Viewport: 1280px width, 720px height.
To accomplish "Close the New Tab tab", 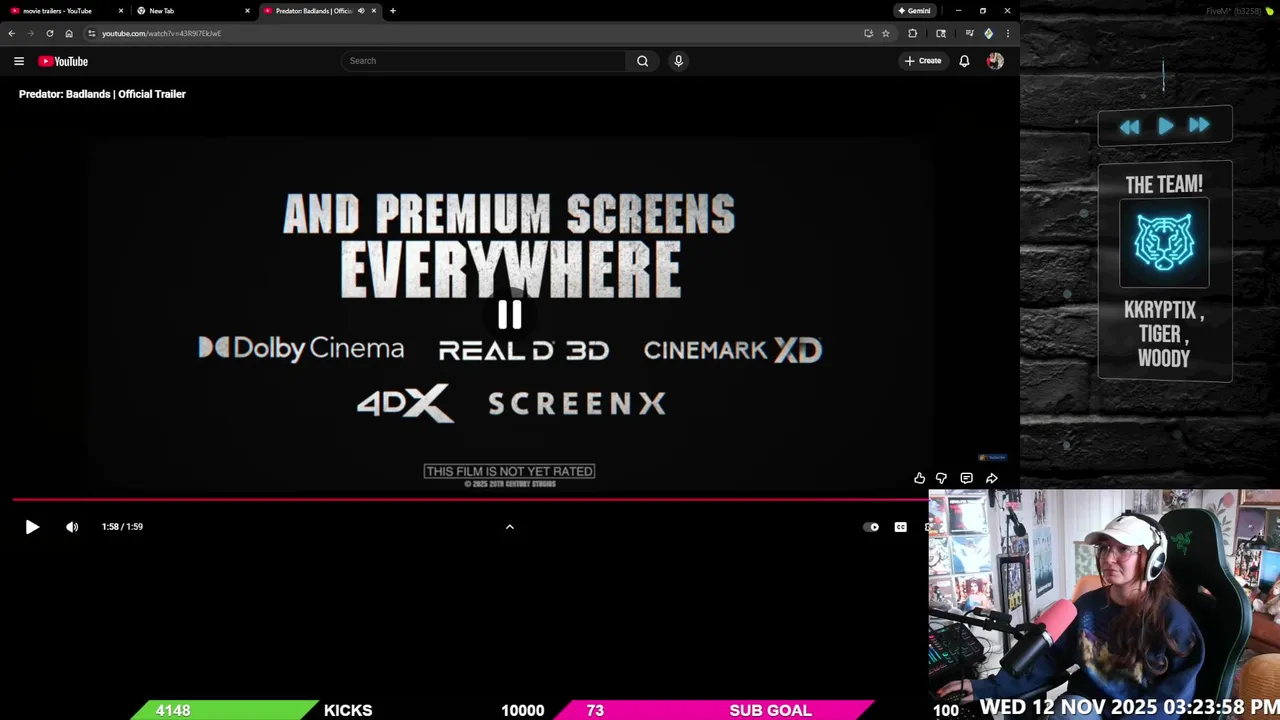I will 247,11.
